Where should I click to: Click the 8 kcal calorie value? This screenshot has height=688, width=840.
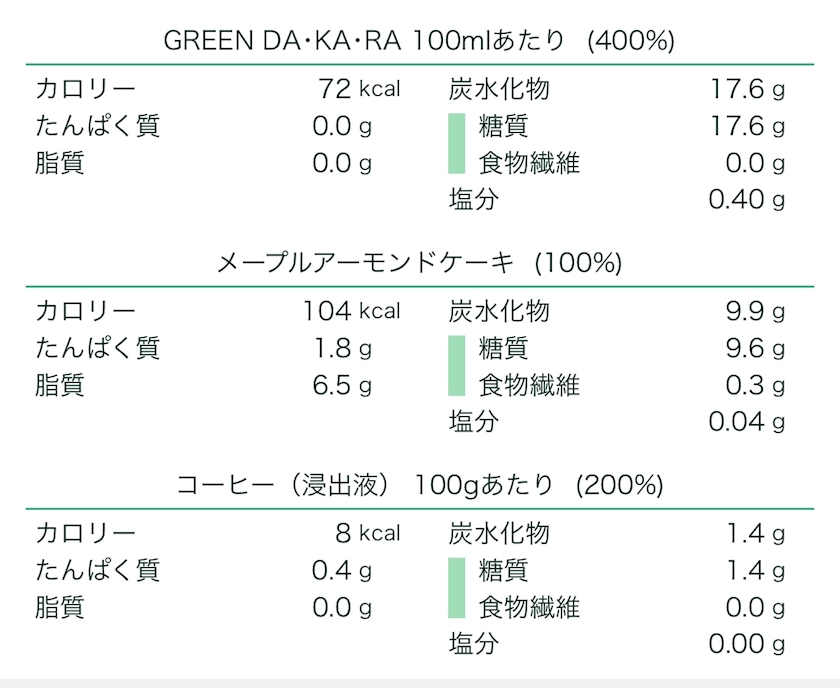pos(369,533)
